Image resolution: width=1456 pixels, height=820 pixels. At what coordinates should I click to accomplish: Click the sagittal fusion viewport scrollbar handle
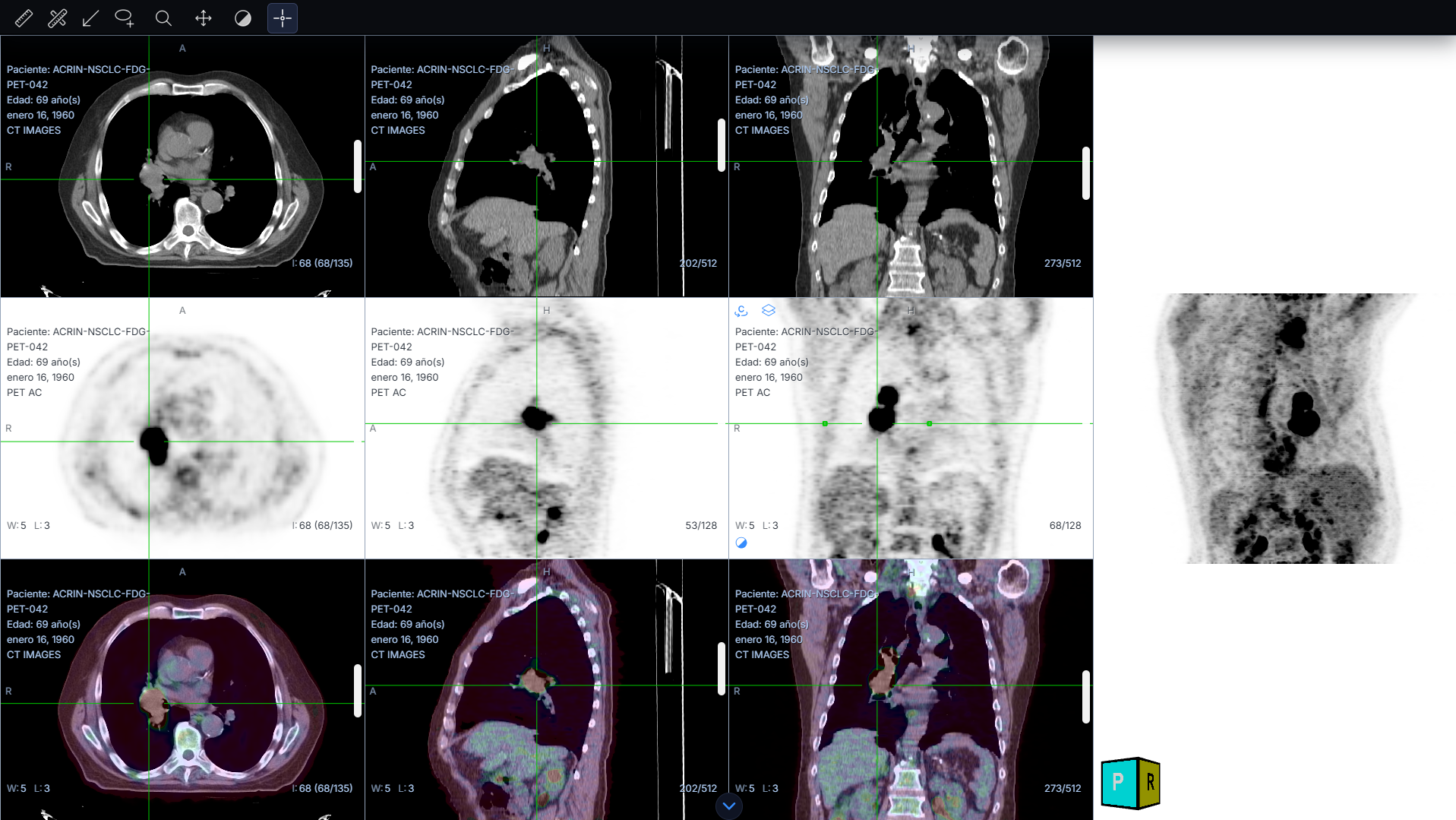point(722,669)
